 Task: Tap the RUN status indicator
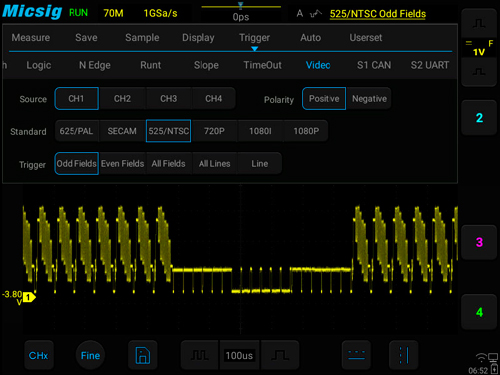click(78, 13)
